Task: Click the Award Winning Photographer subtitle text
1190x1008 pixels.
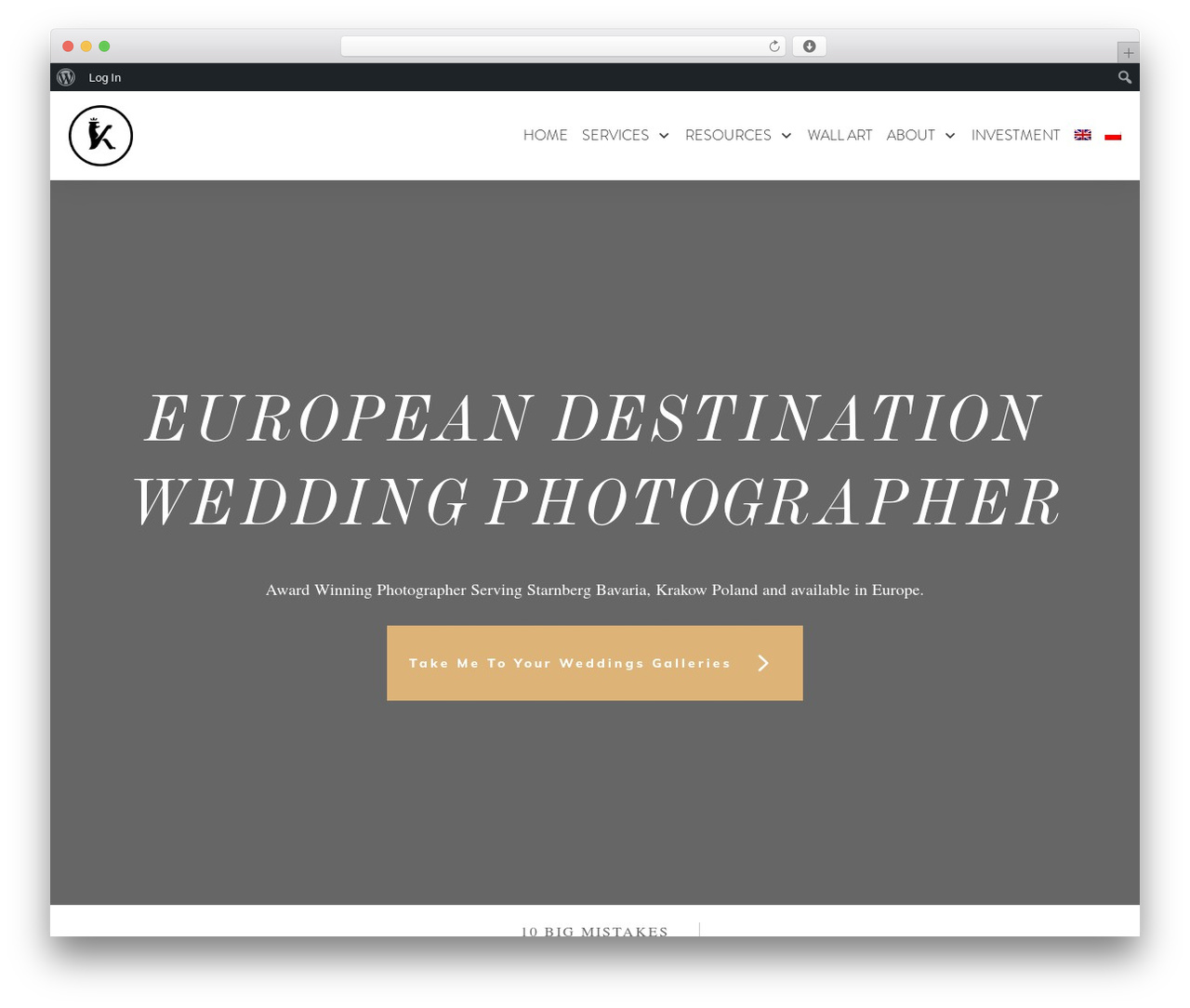Action: click(595, 590)
